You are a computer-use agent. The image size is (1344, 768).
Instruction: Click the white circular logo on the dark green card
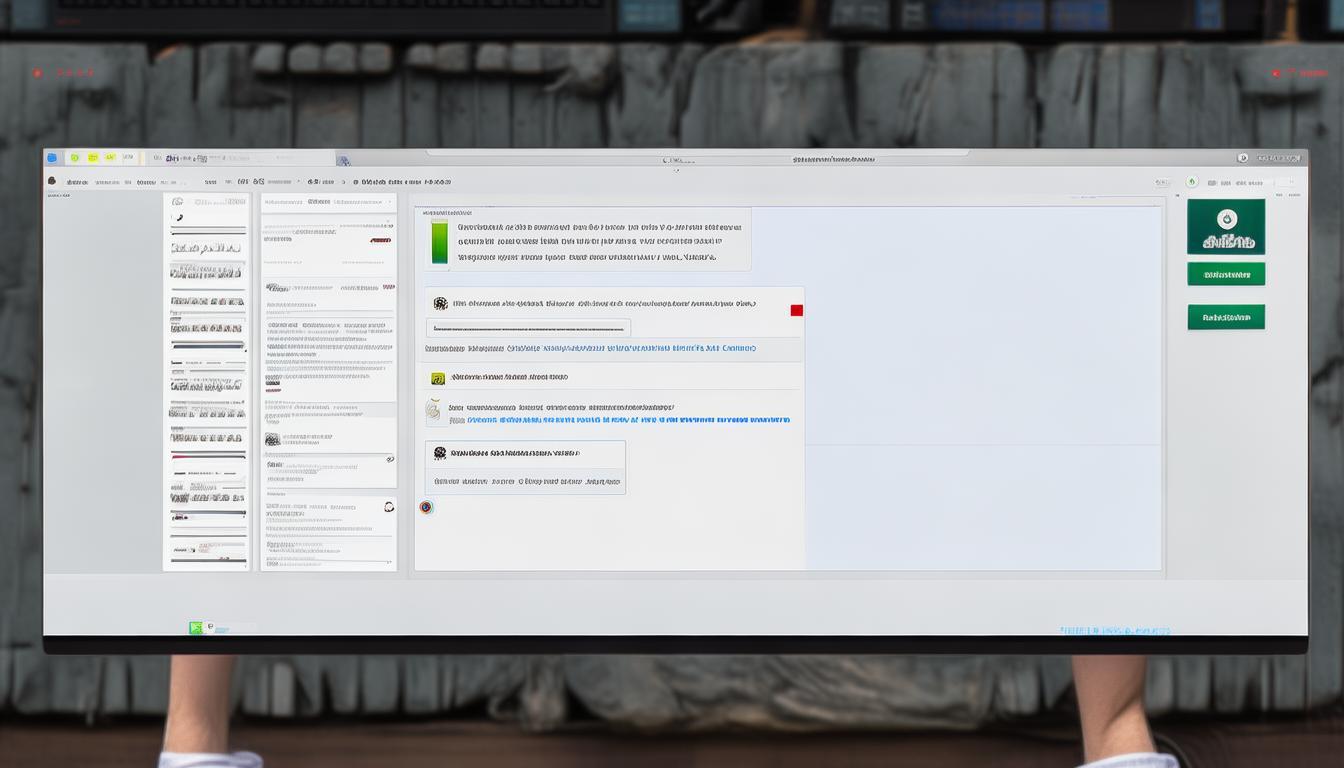[x=1226, y=219]
